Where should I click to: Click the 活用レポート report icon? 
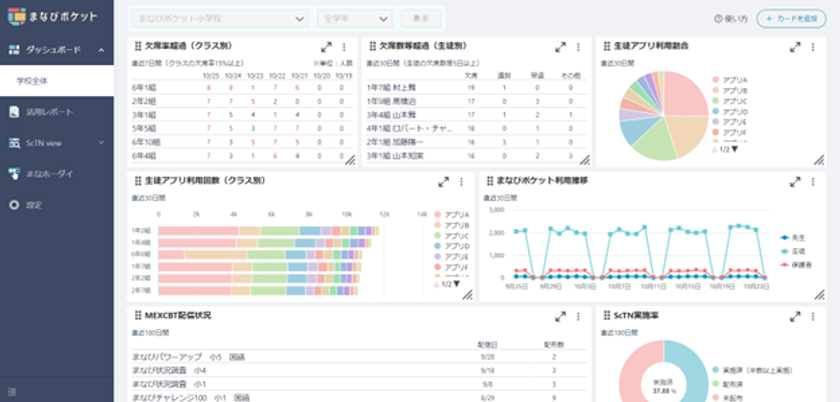pos(14,112)
